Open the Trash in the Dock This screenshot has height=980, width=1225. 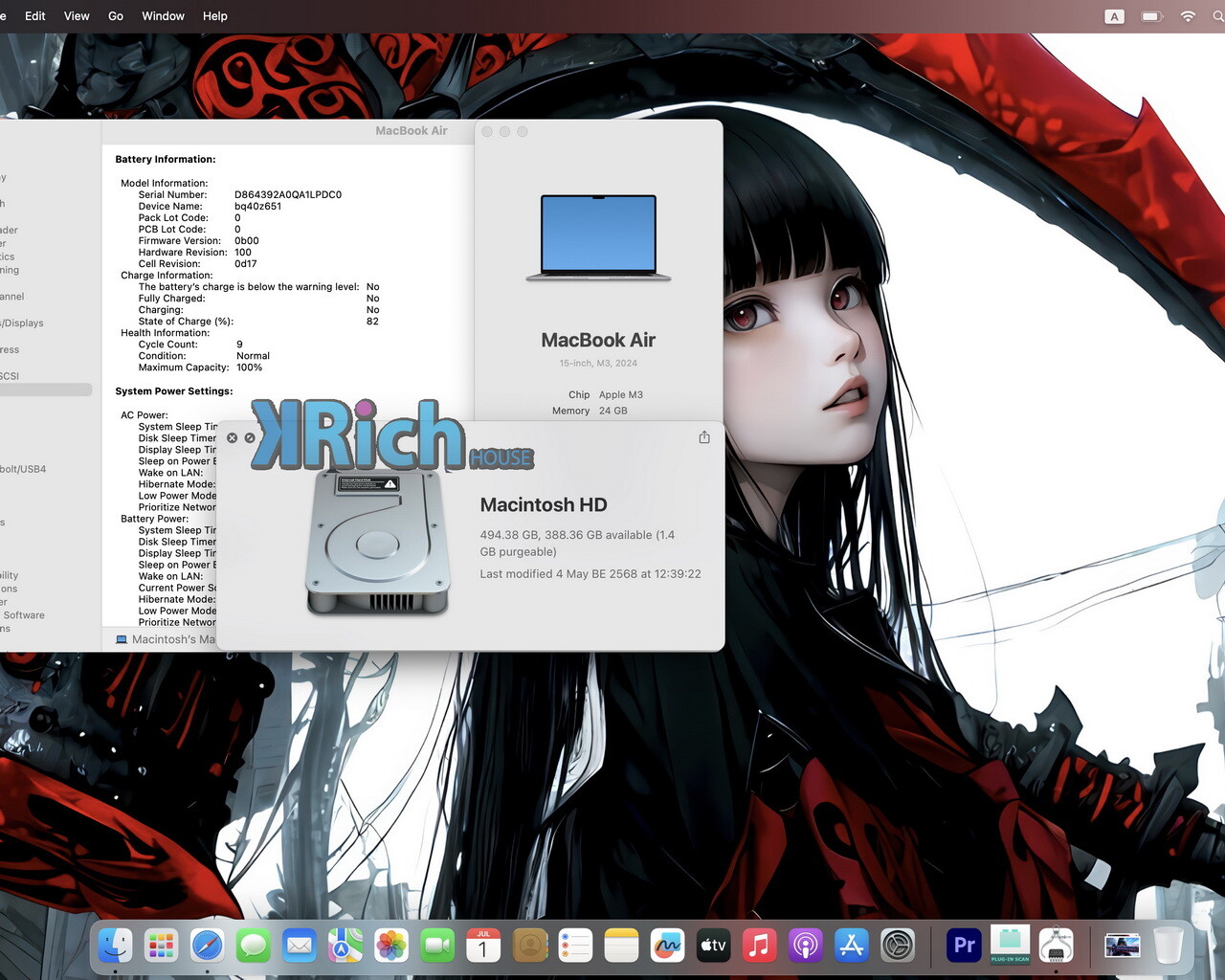click(x=1168, y=947)
